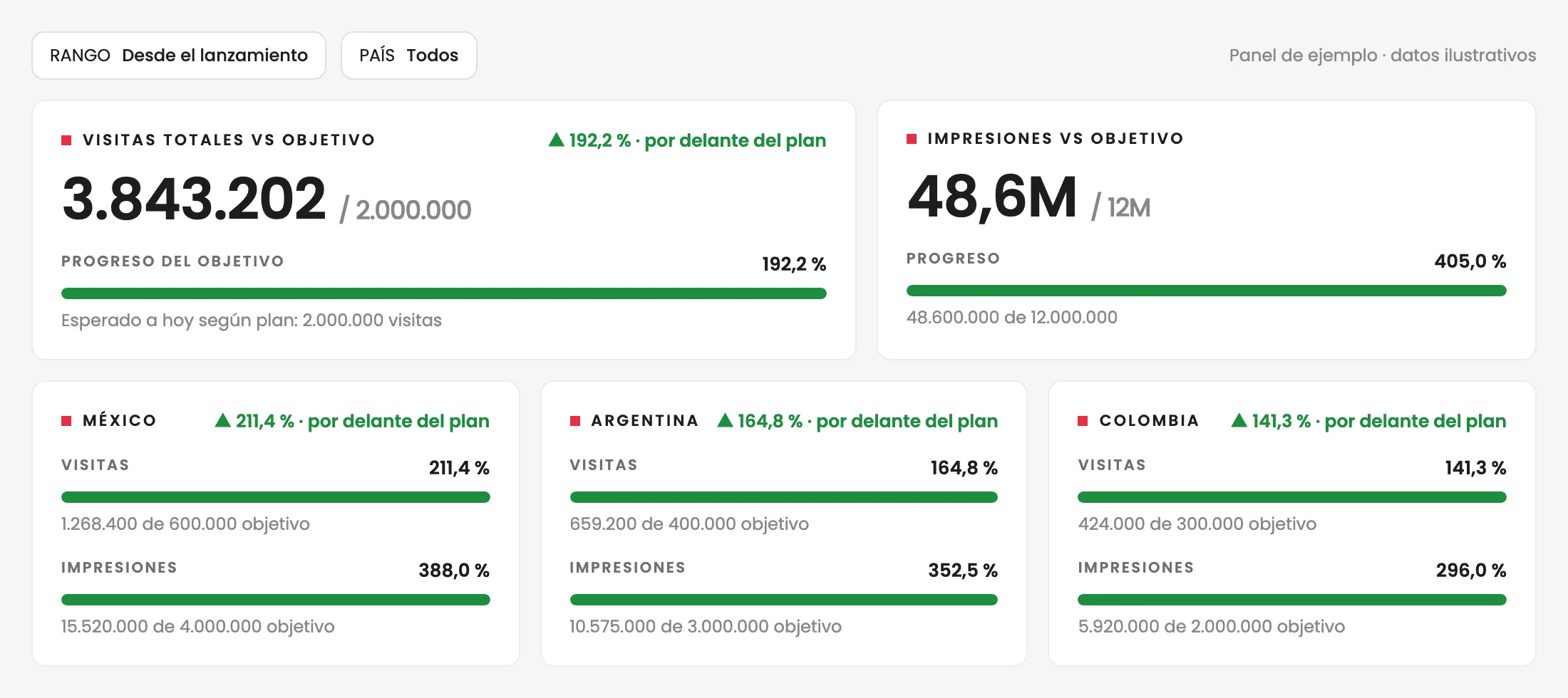The width and height of the screenshot is (1568, 698).
Task: Click Colombia Visitas progress bar
Action: 1292,497
